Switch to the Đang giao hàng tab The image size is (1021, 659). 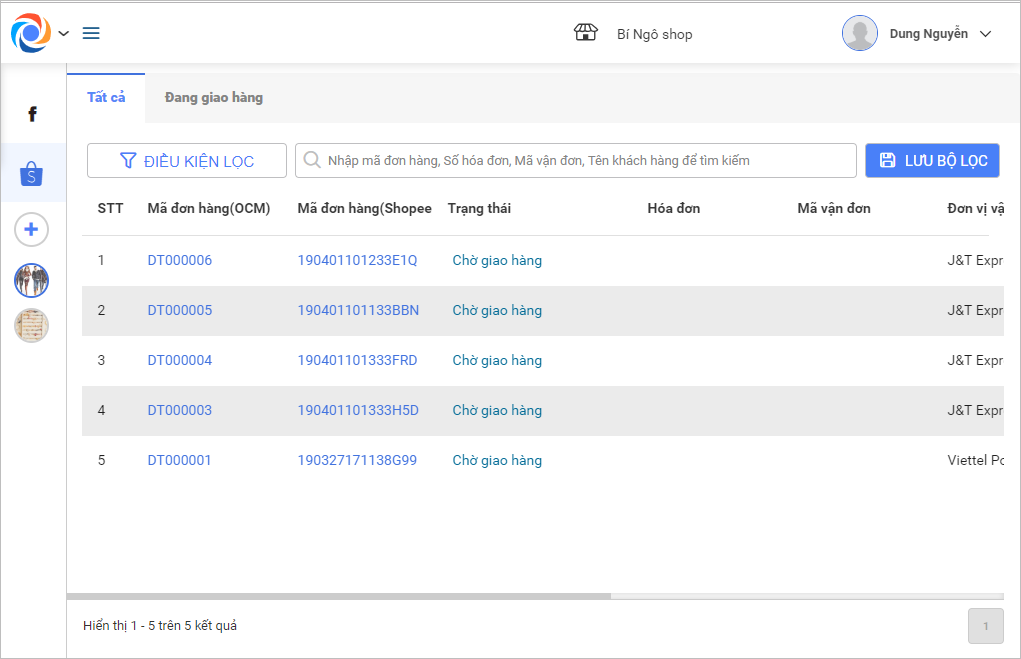click(214, 97)
